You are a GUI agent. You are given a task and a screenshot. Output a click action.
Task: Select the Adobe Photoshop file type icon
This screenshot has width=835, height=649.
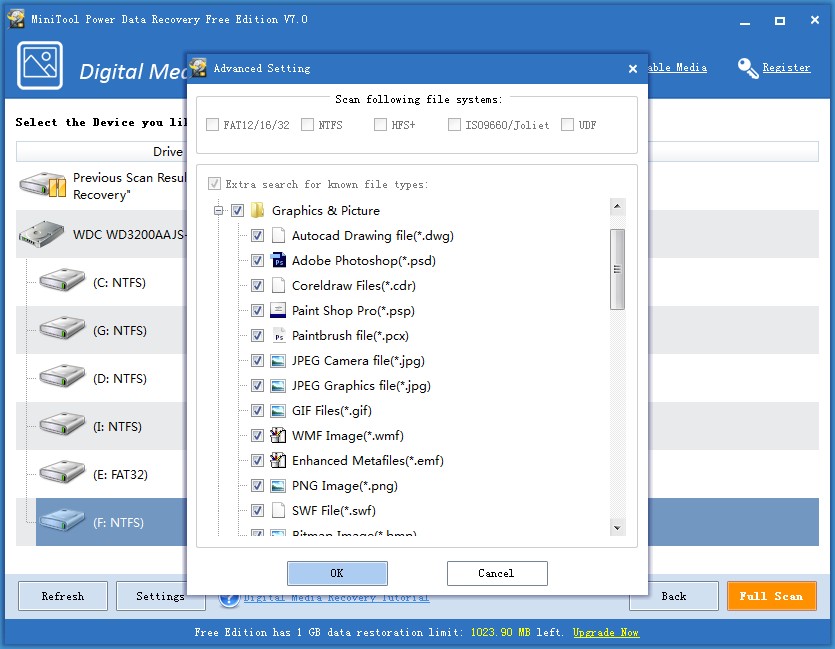[278, 260]
